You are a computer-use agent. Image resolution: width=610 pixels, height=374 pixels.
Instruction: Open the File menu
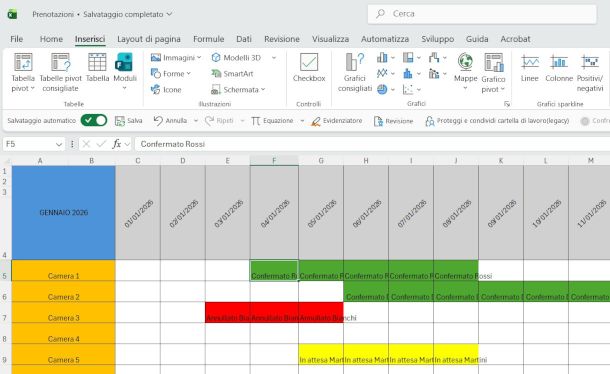point(16,39)
